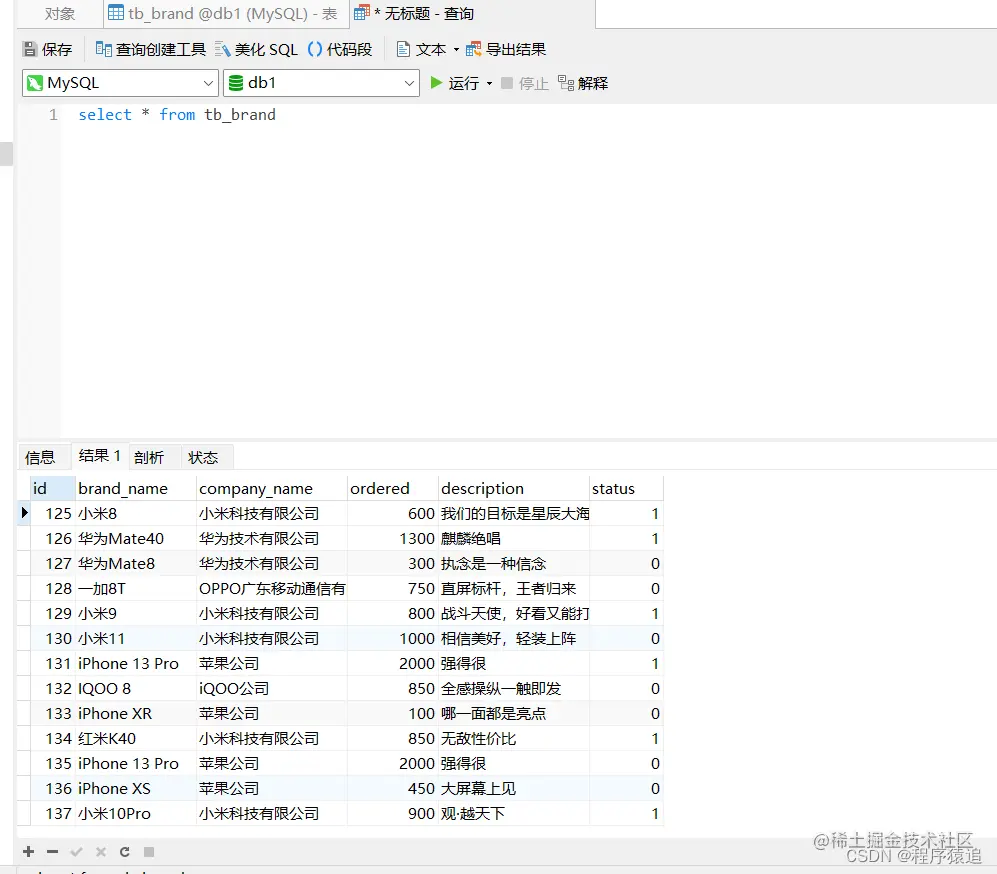Expand the Text (文本) dropdown arrow
Viewport: 997px width, 874px height.
(x=456, y=50)
